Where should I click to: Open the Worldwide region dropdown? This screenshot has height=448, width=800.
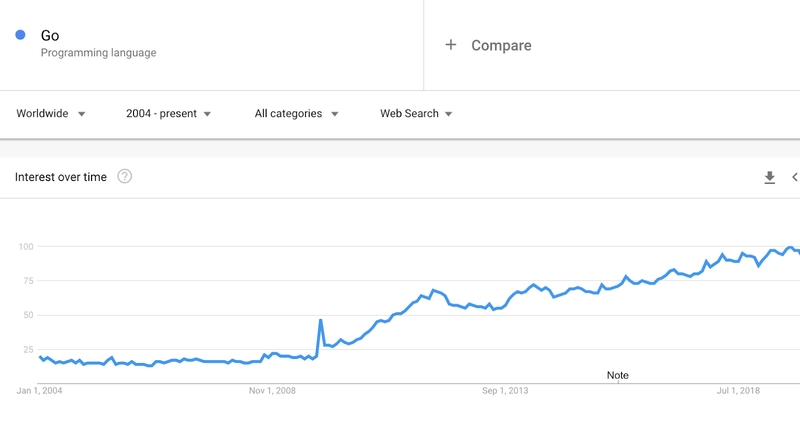tap(51, 113)
